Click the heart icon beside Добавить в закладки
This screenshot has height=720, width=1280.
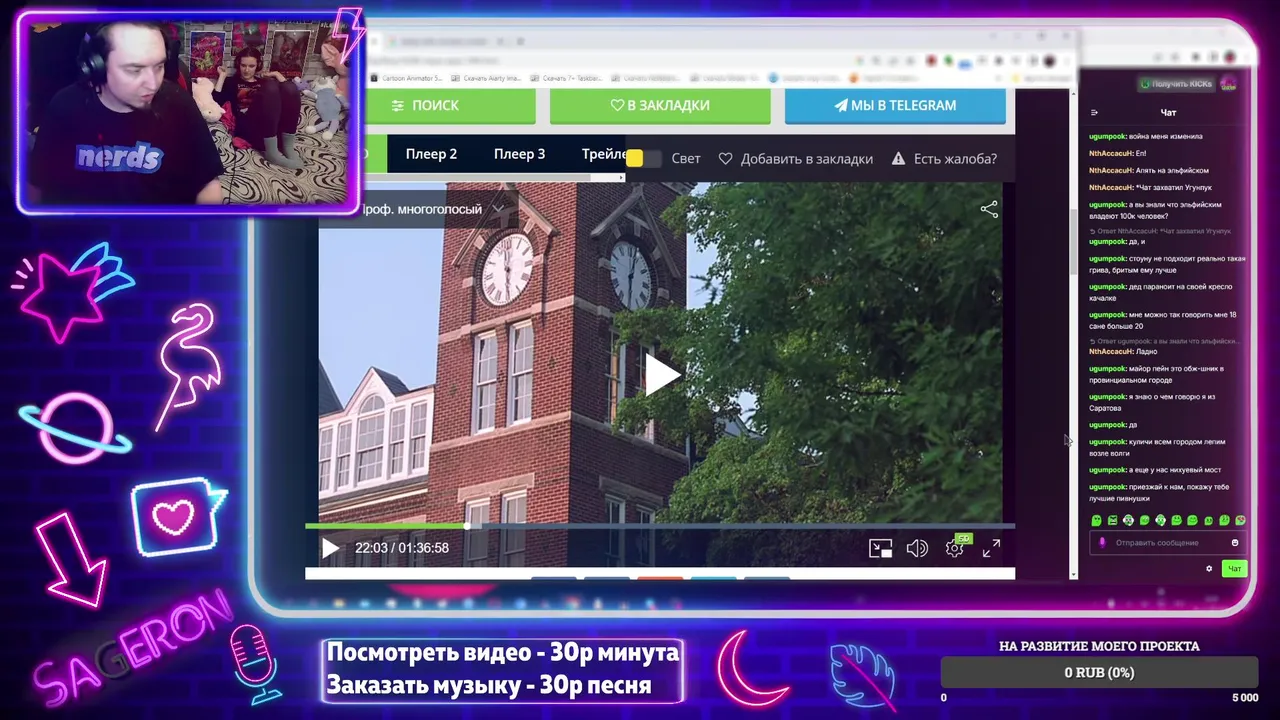(x=726, y=159)
